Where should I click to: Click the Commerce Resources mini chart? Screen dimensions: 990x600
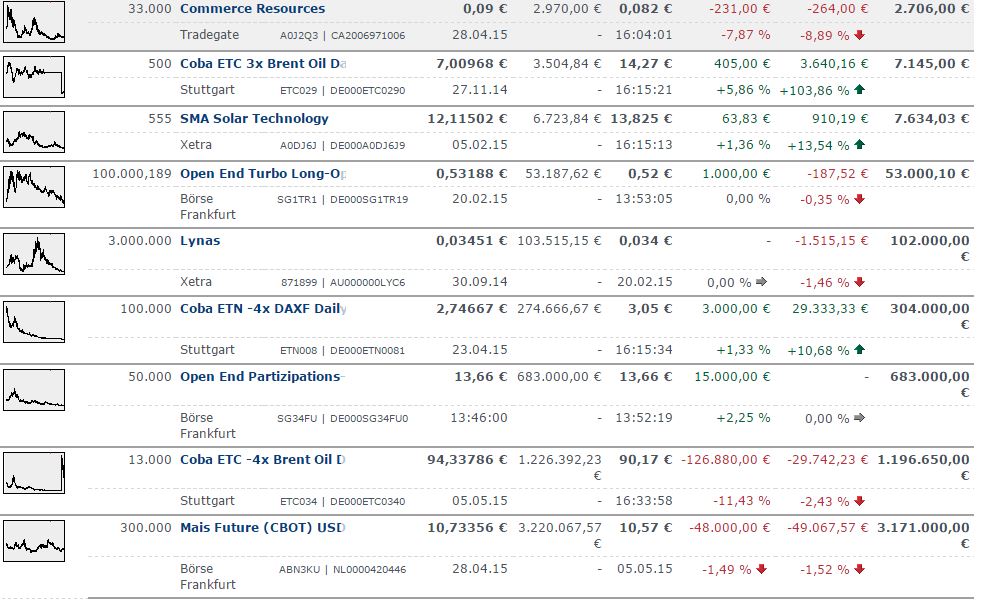[34, 22]
